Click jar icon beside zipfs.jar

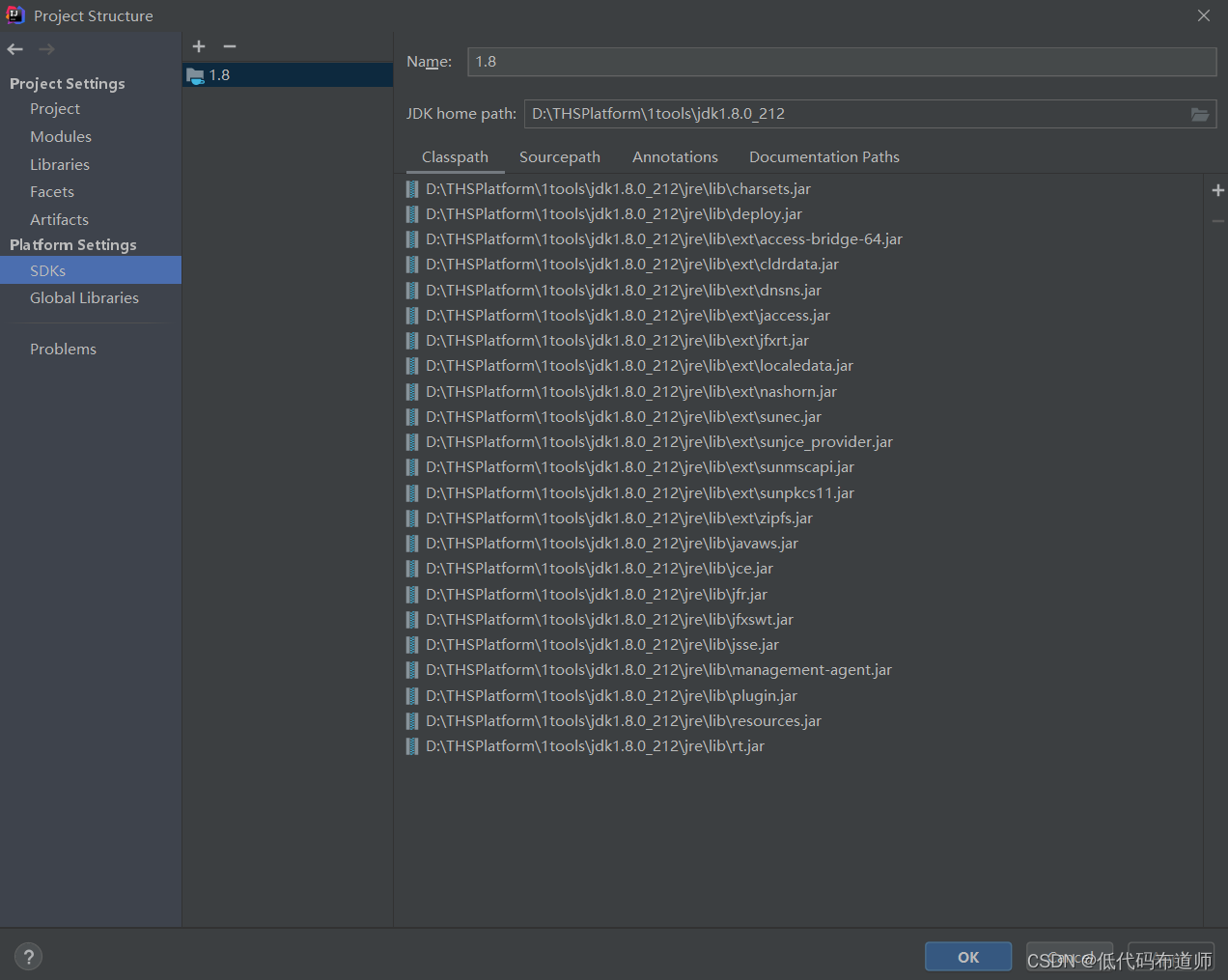(412, 518)
